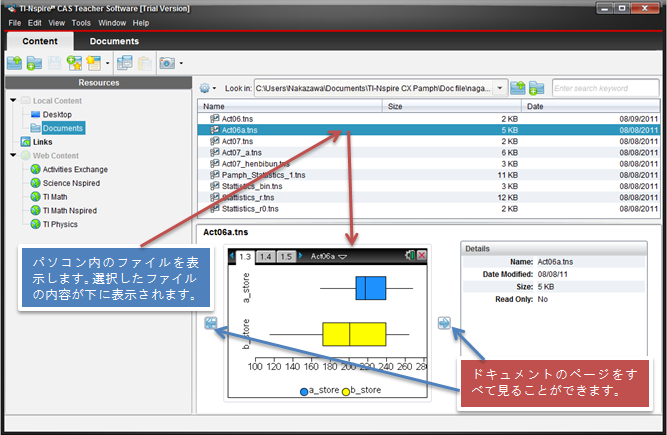Open the View menu
This screenshot has width=667, height=435.
point(56,23)
